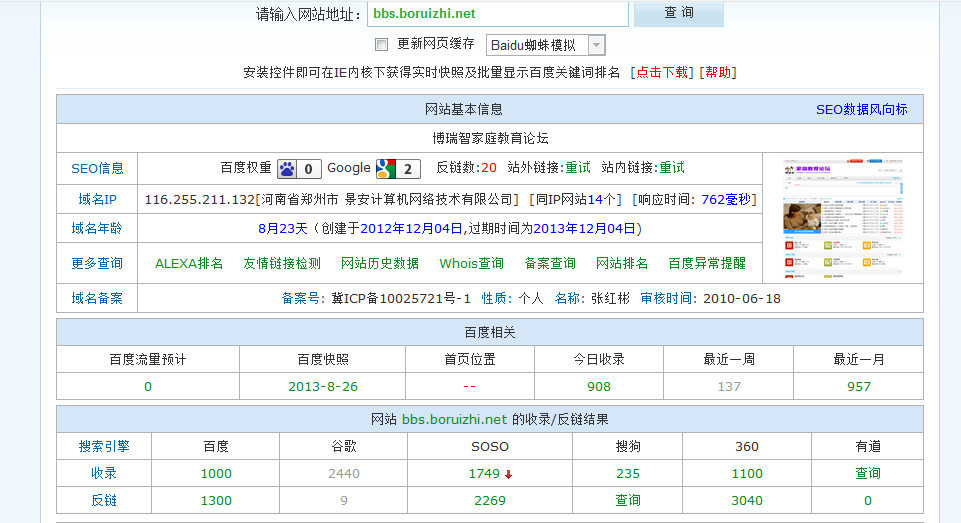Viewport: 961px width, 523px height.
Task: Retry 站内链接 via 重试
Action: [x=672, y=168]
